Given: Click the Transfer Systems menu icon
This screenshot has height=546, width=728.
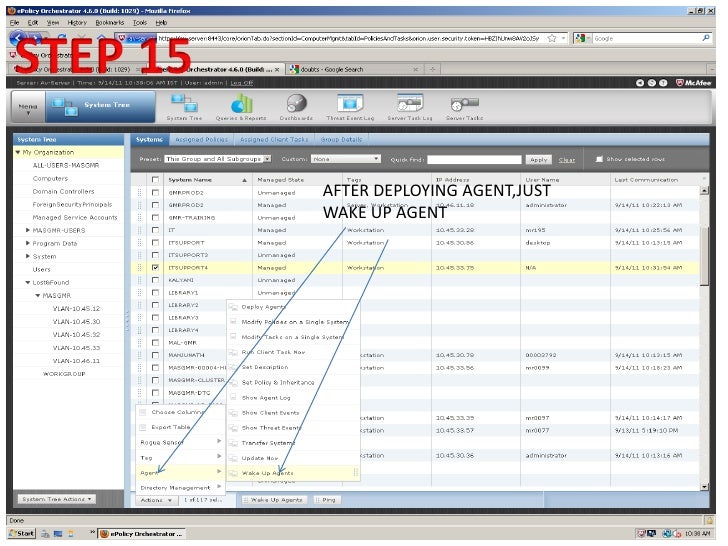Looking at the screenshot, I should (234, 443).
